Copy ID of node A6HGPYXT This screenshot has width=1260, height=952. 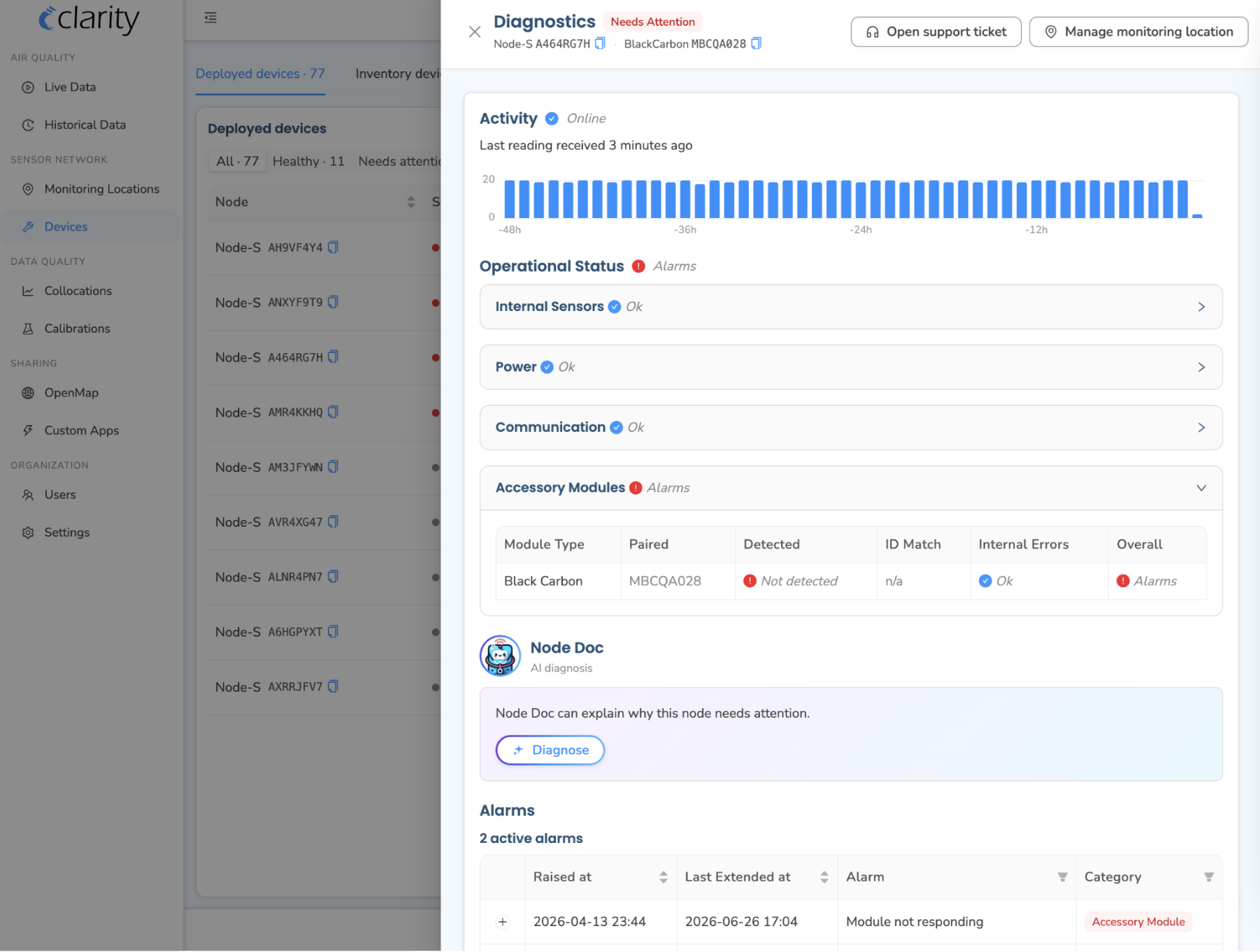[334, 632]
